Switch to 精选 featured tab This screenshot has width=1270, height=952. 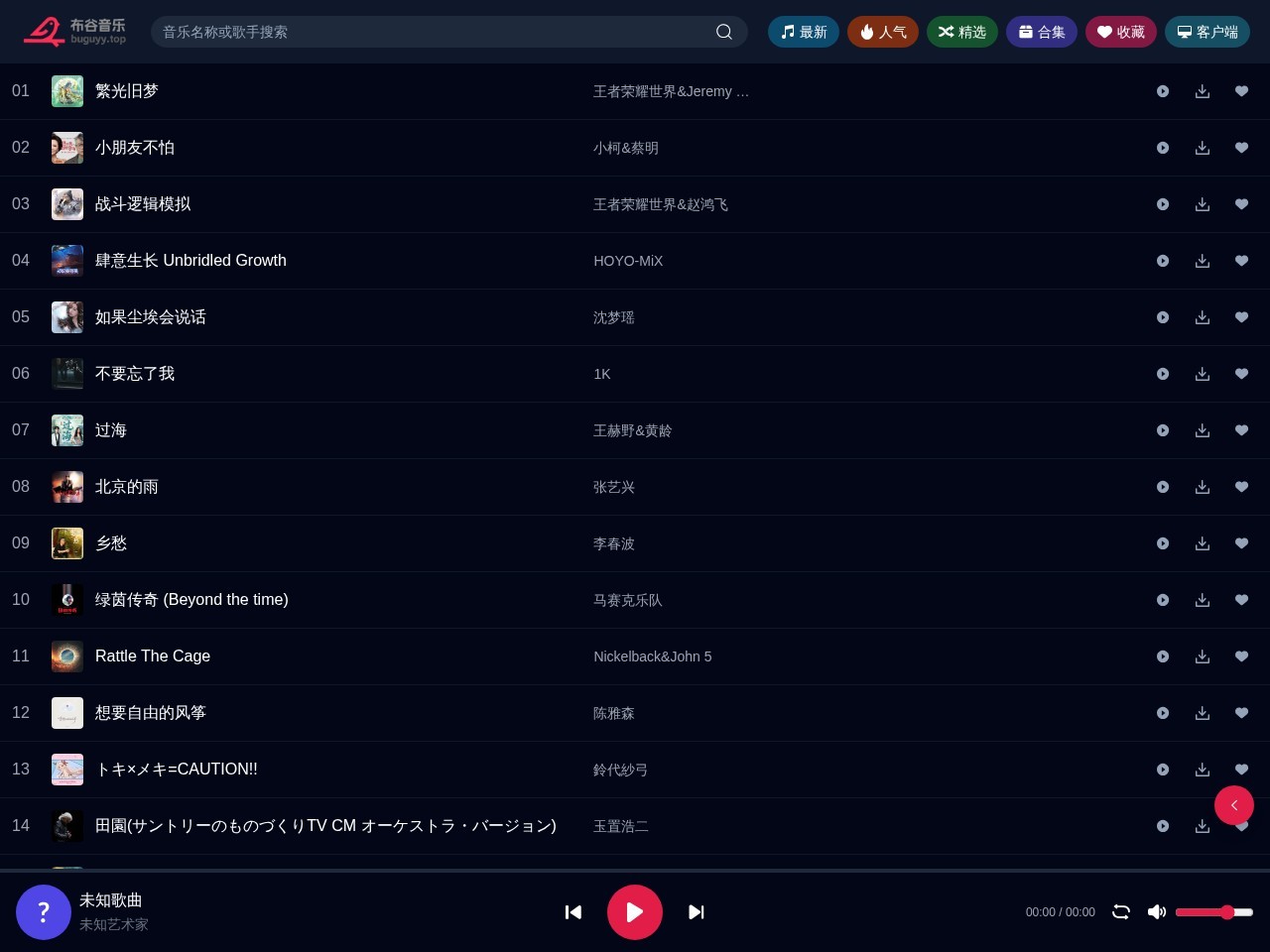962,32
